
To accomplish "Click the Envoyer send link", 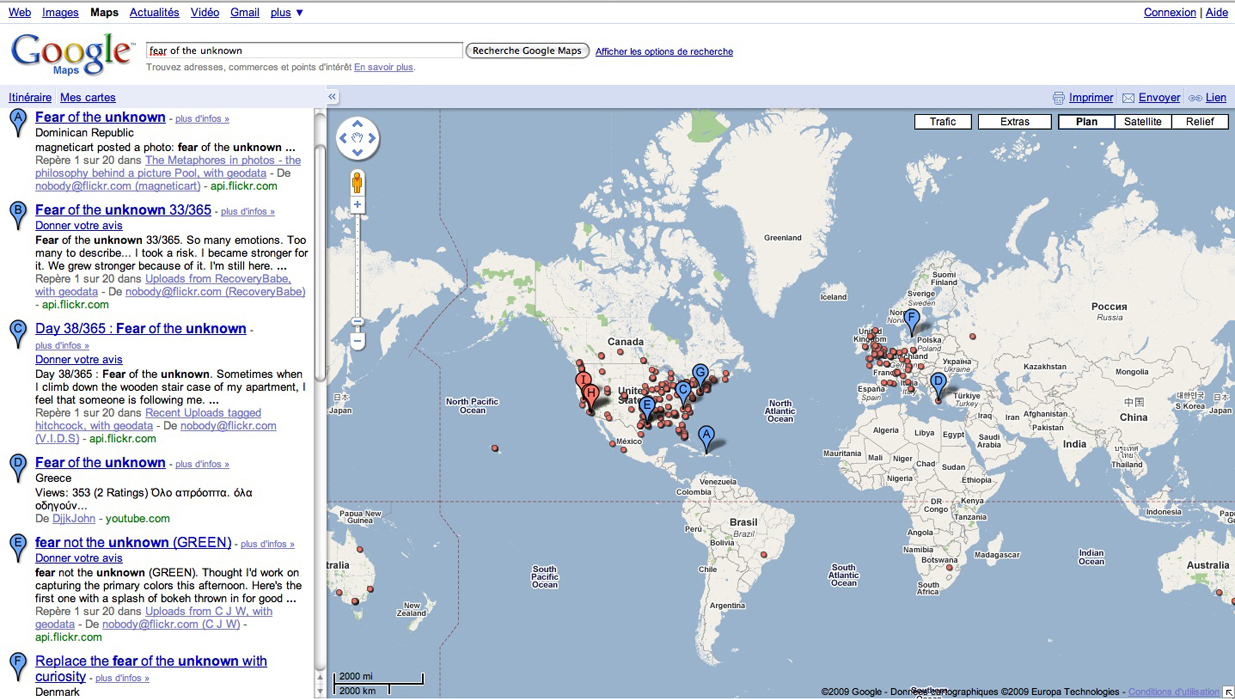I will coord(1159,98).
